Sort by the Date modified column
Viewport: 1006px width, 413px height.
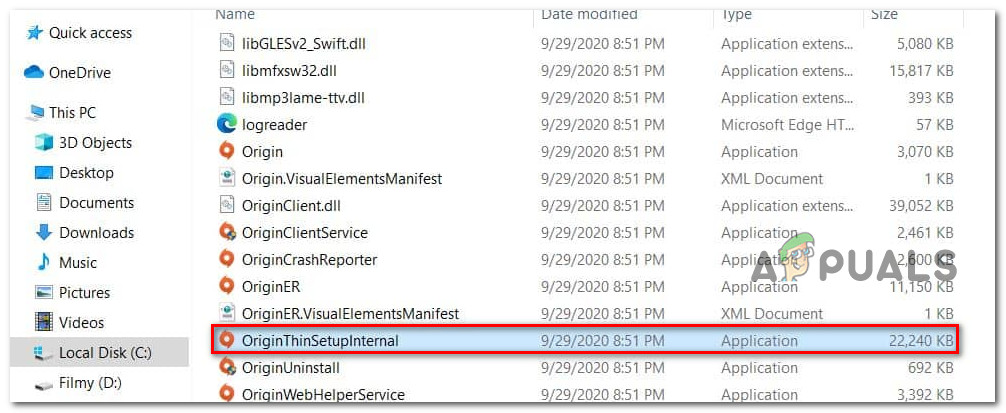589,14
